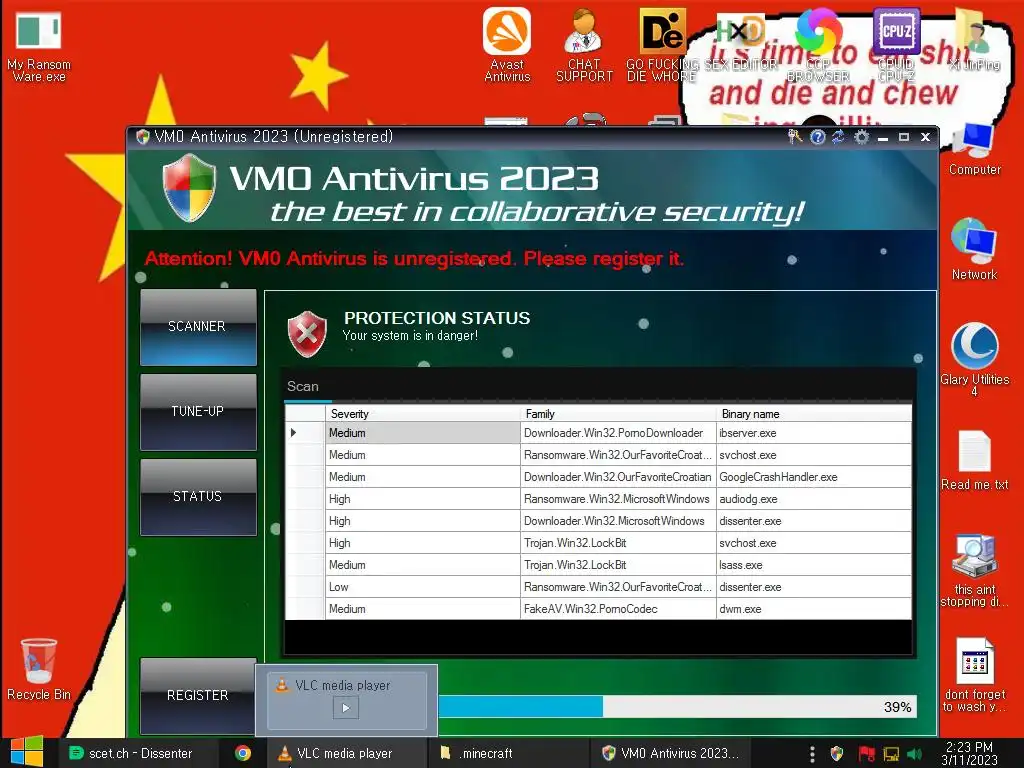Image resolution: width=1024 pixels, height=768 pixels.
Task: Click the VLC media player preview thumbnail title
Action: click(x=343, y=685)
